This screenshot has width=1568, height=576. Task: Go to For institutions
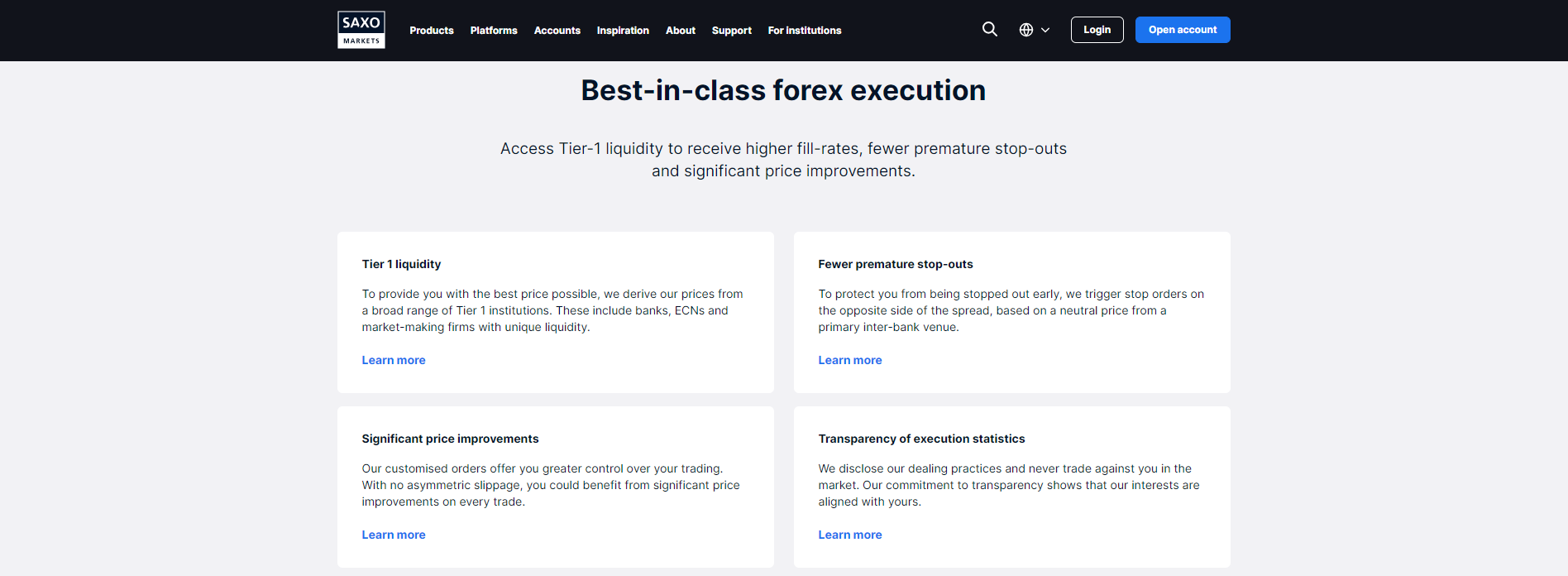coord(805,31)
